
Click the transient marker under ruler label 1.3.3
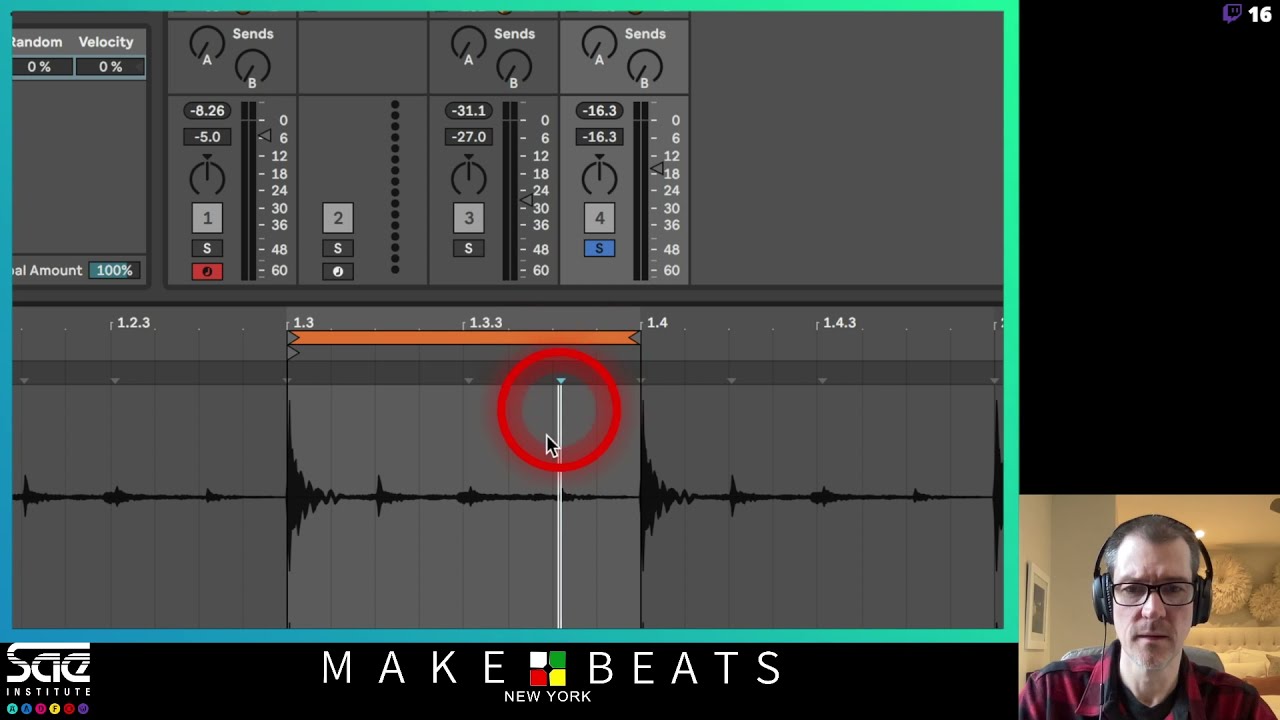click(x=469, y=380)
